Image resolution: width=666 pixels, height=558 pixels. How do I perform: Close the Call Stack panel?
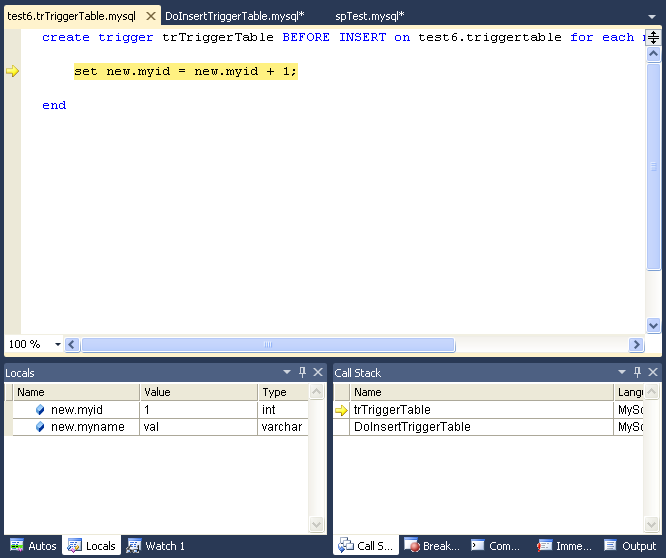[653, 372]
